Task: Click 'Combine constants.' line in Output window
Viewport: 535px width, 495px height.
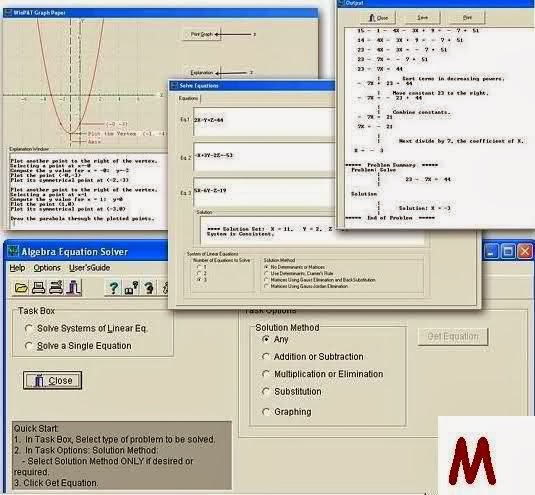Action: tap(421, 112)
